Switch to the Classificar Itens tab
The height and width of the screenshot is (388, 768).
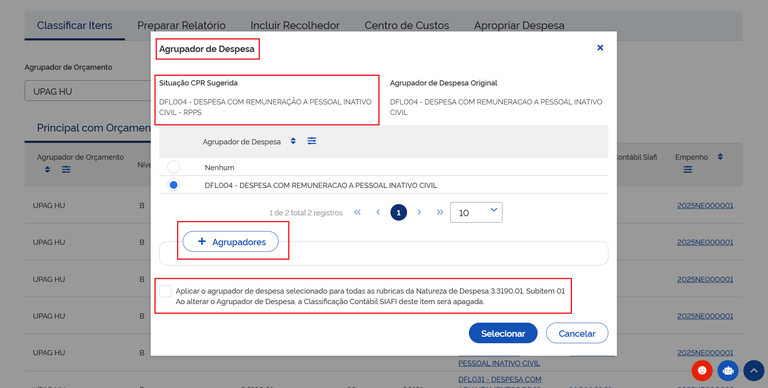click(x=74, y=25)
